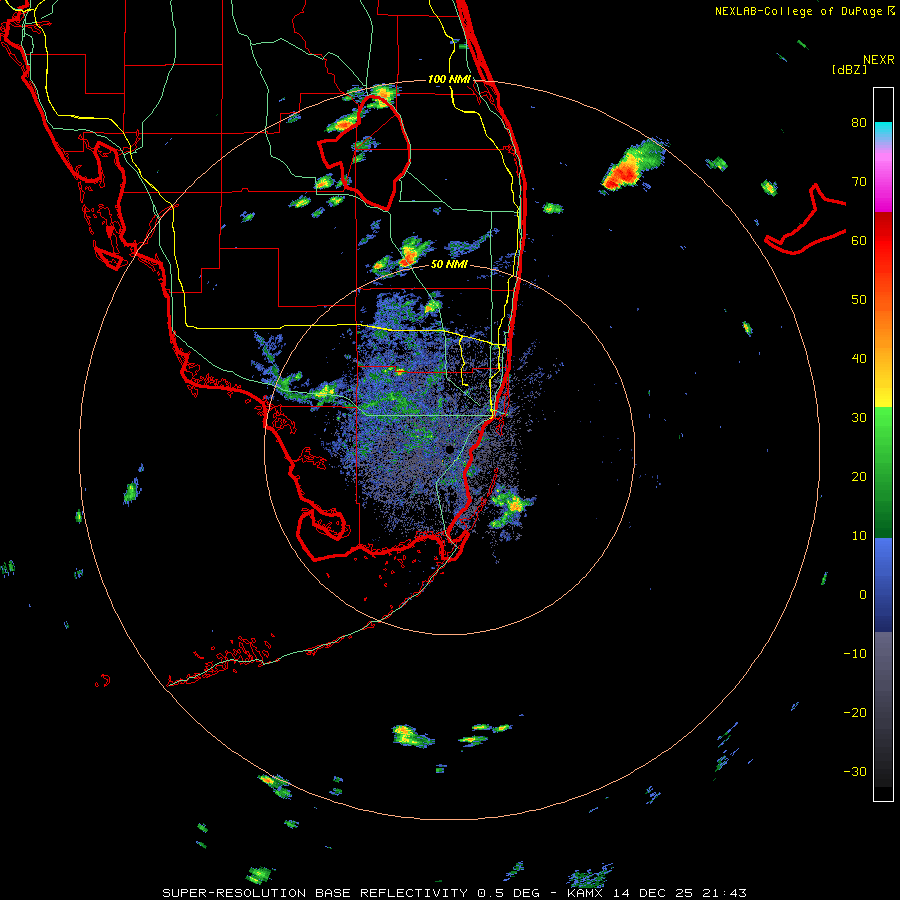900x900 pixels.
Task: Click the 40 value on the dBZ scale
Action: tap(859, 359)
